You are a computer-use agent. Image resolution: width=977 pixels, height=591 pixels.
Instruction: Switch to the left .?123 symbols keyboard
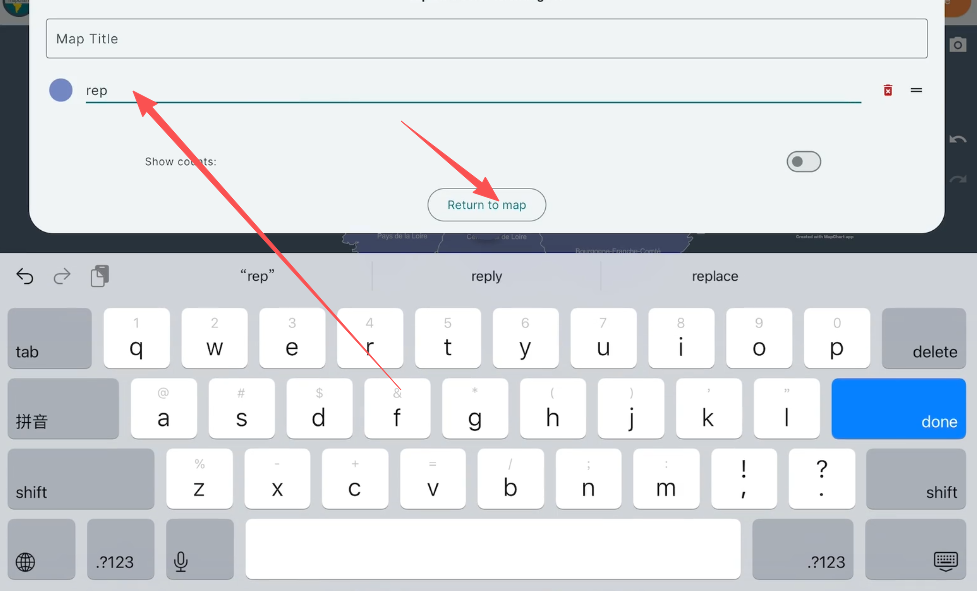pos(120,549)
